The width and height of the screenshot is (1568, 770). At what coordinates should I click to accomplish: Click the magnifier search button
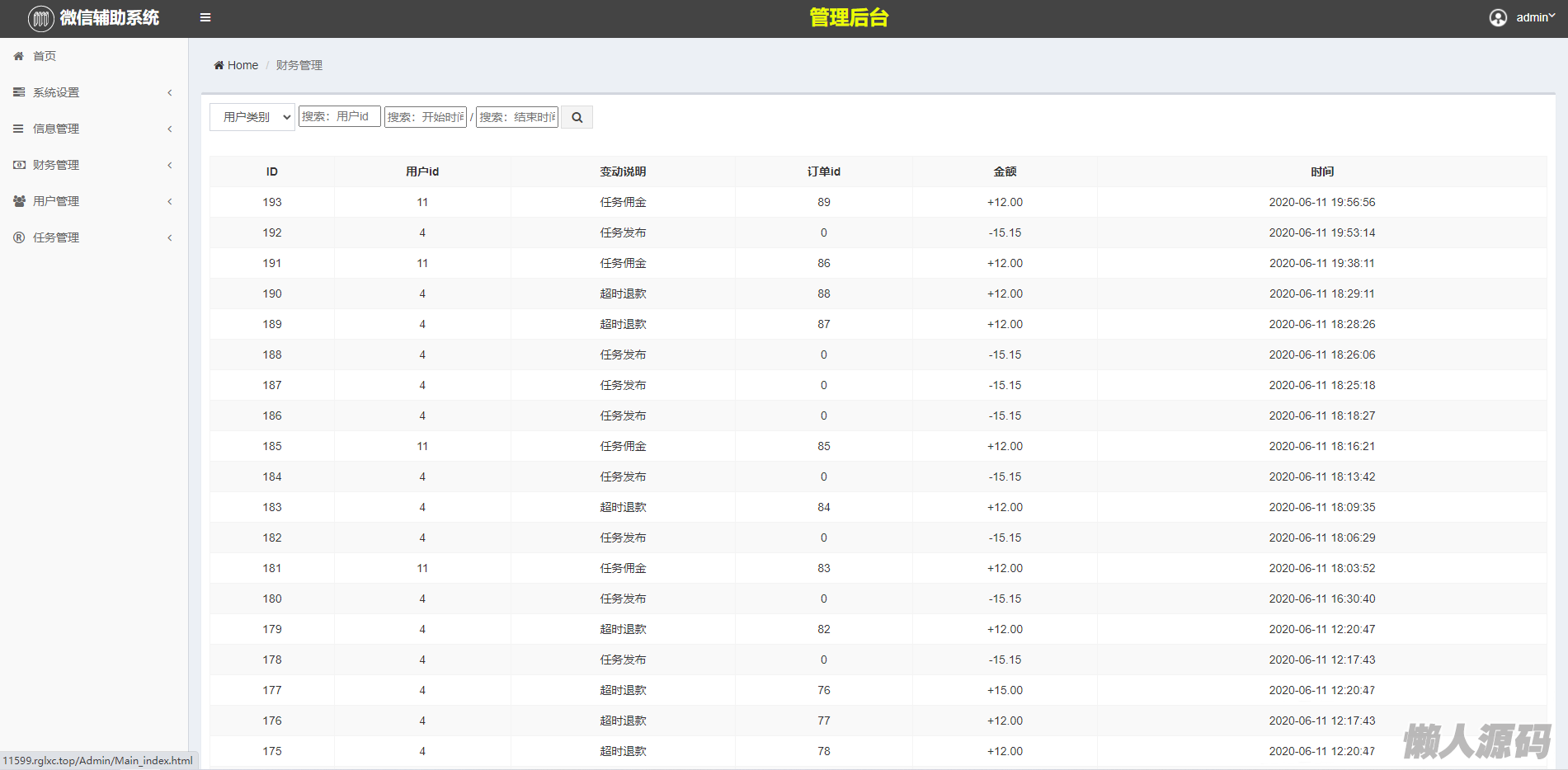577,117
